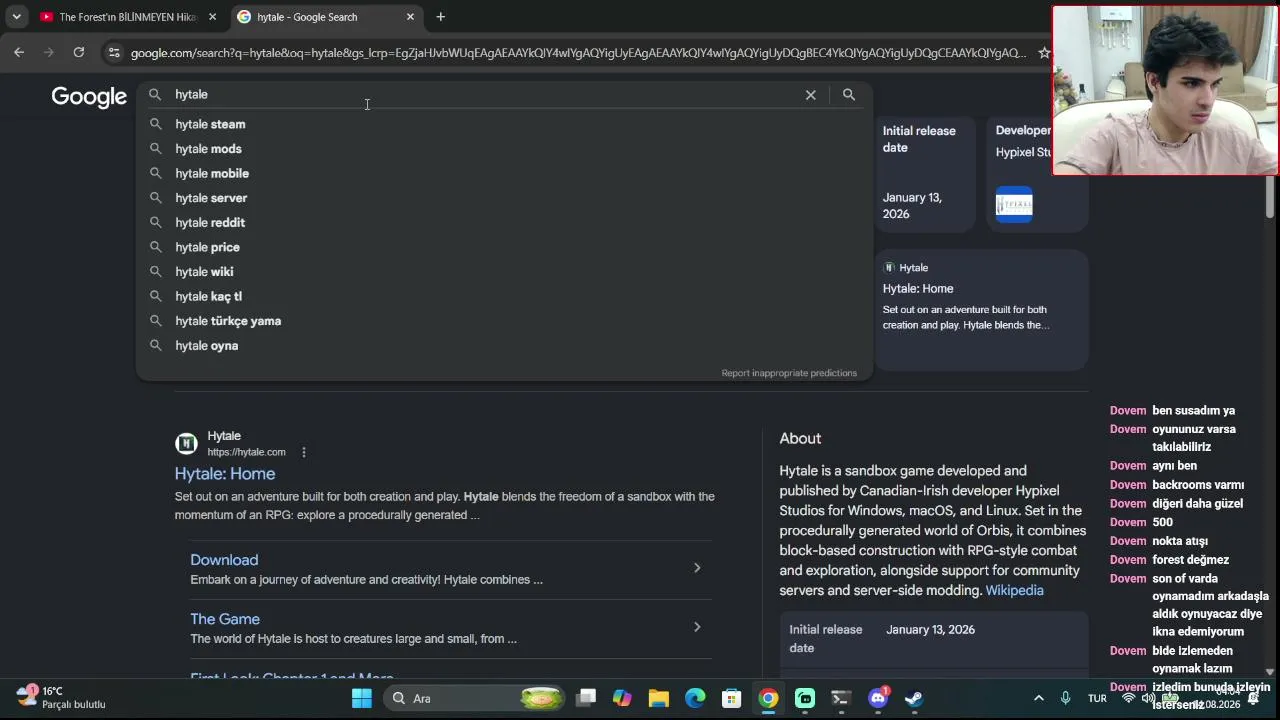Expand the Download sitelink chevron
The width and height of the screenshot is (1280, 720).
(697, 568)
